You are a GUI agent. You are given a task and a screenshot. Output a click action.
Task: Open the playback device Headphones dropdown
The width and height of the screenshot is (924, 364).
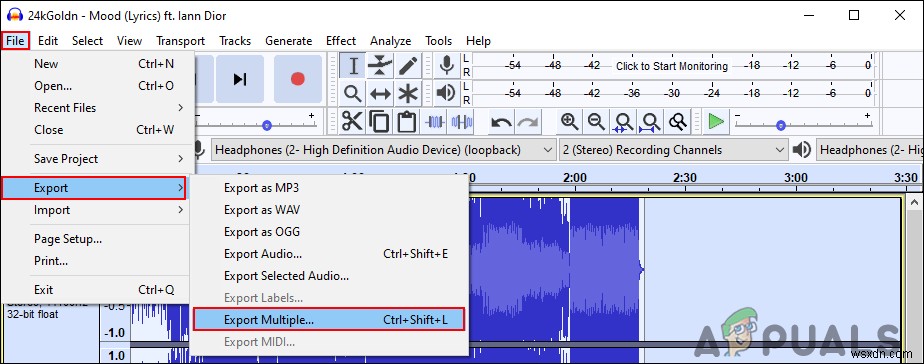pyautogui.click(x=870, y=150)
